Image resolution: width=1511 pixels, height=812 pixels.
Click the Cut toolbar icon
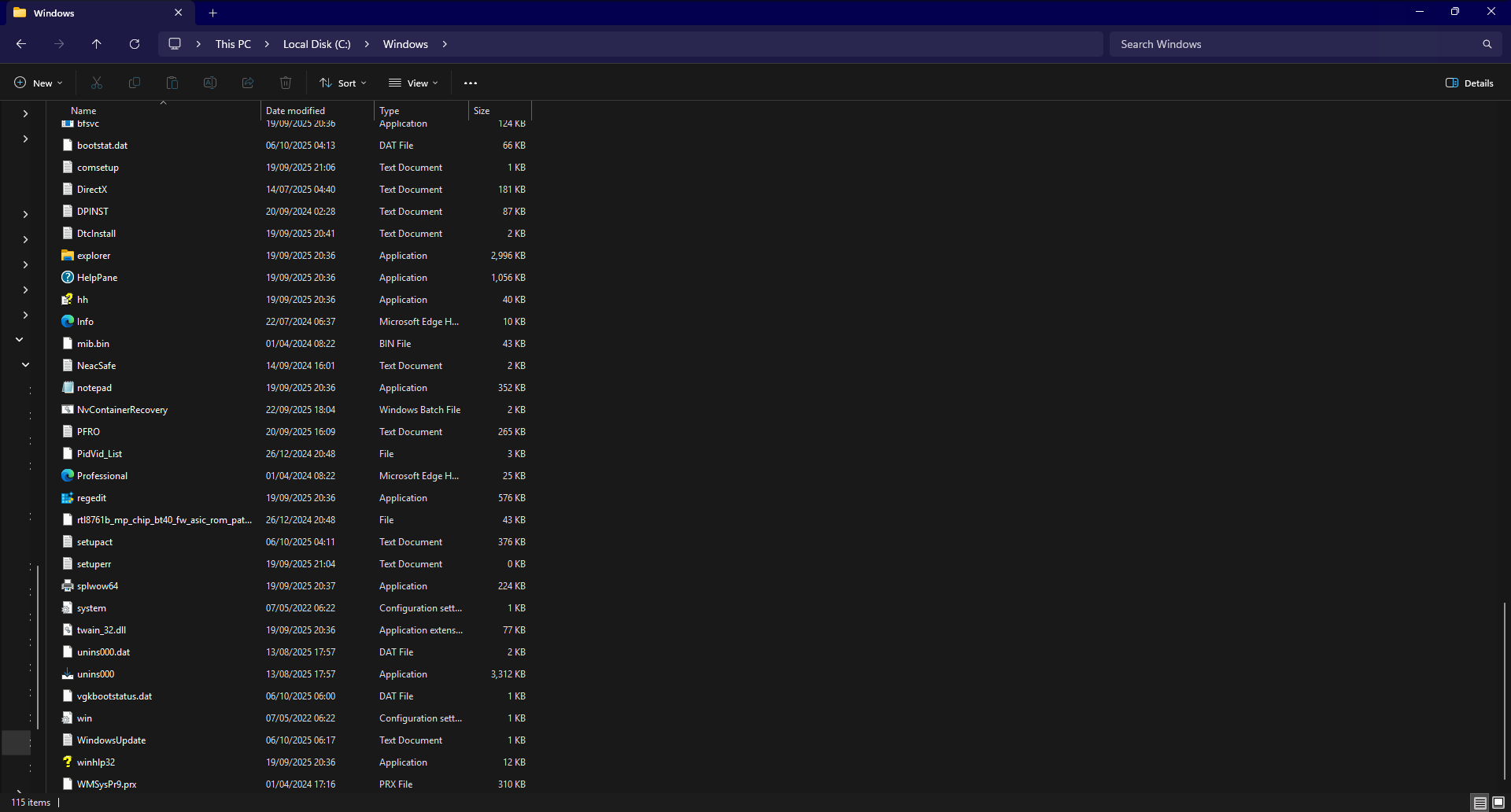coord(97,83)
